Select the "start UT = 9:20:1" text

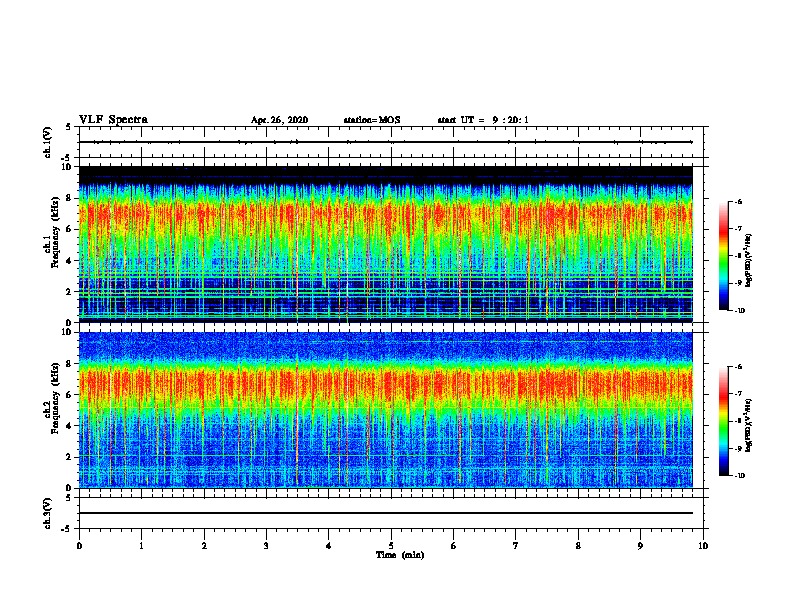pos(483,120)
